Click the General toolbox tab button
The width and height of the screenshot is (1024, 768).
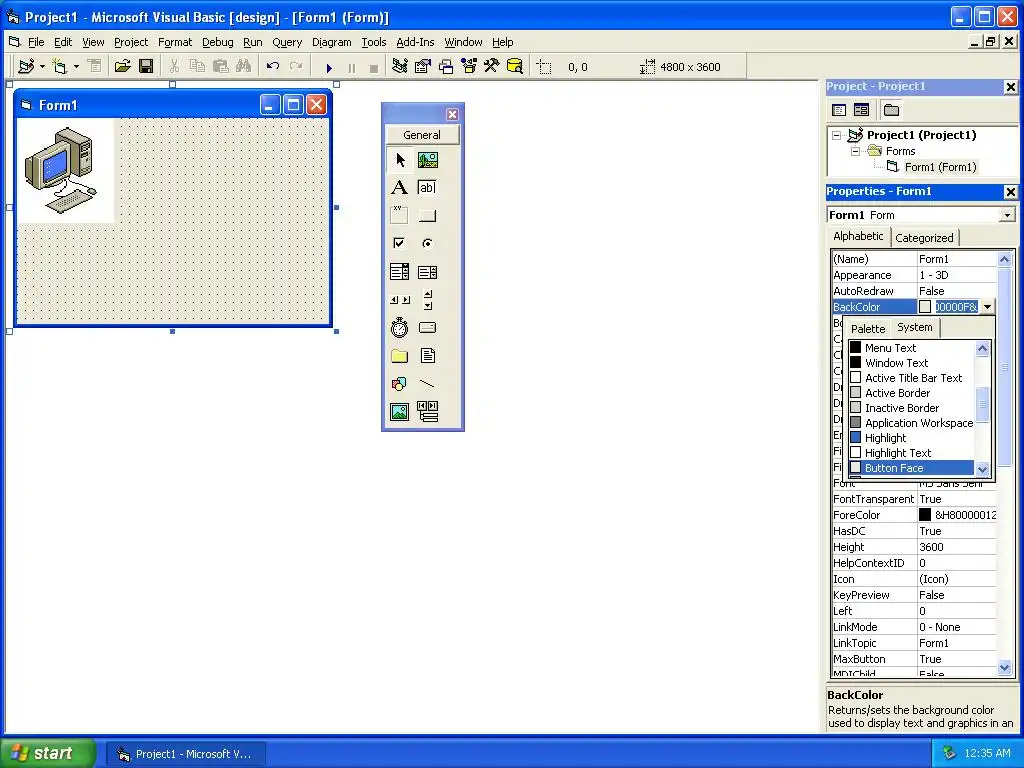[422, 135]
